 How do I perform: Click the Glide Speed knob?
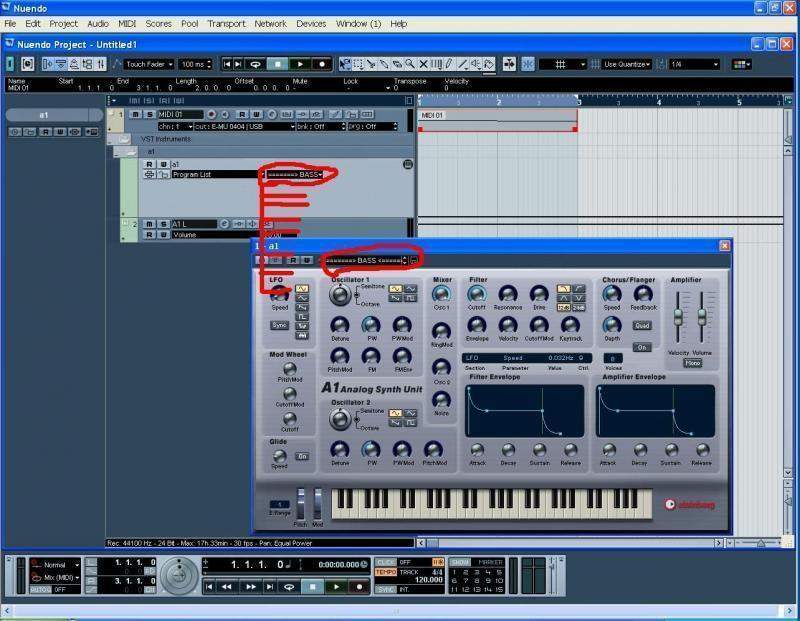(279, 456)
